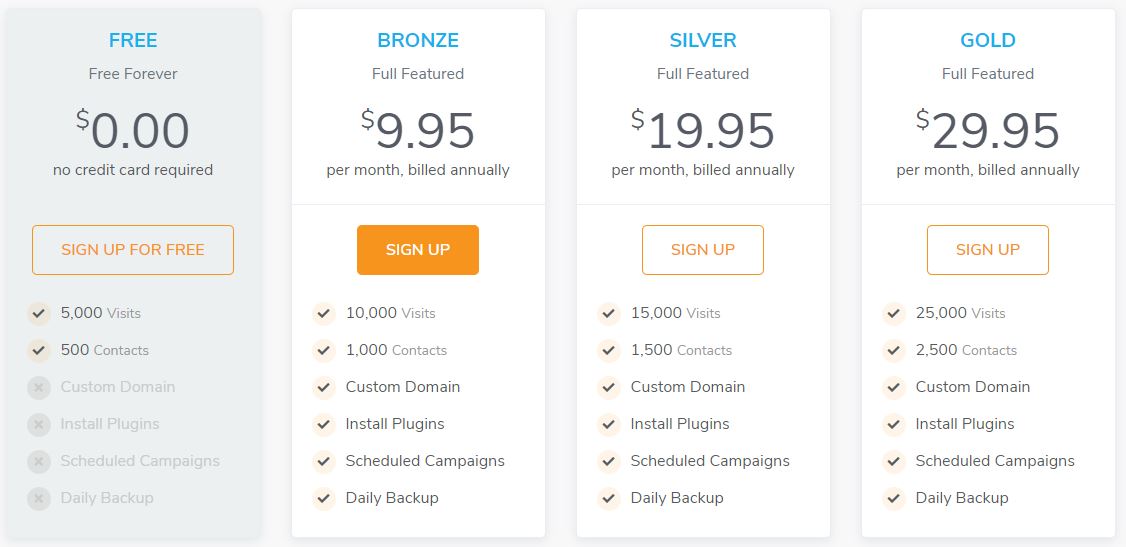
Task: Click the Sign Up For Free button
Action: (133, 250)
